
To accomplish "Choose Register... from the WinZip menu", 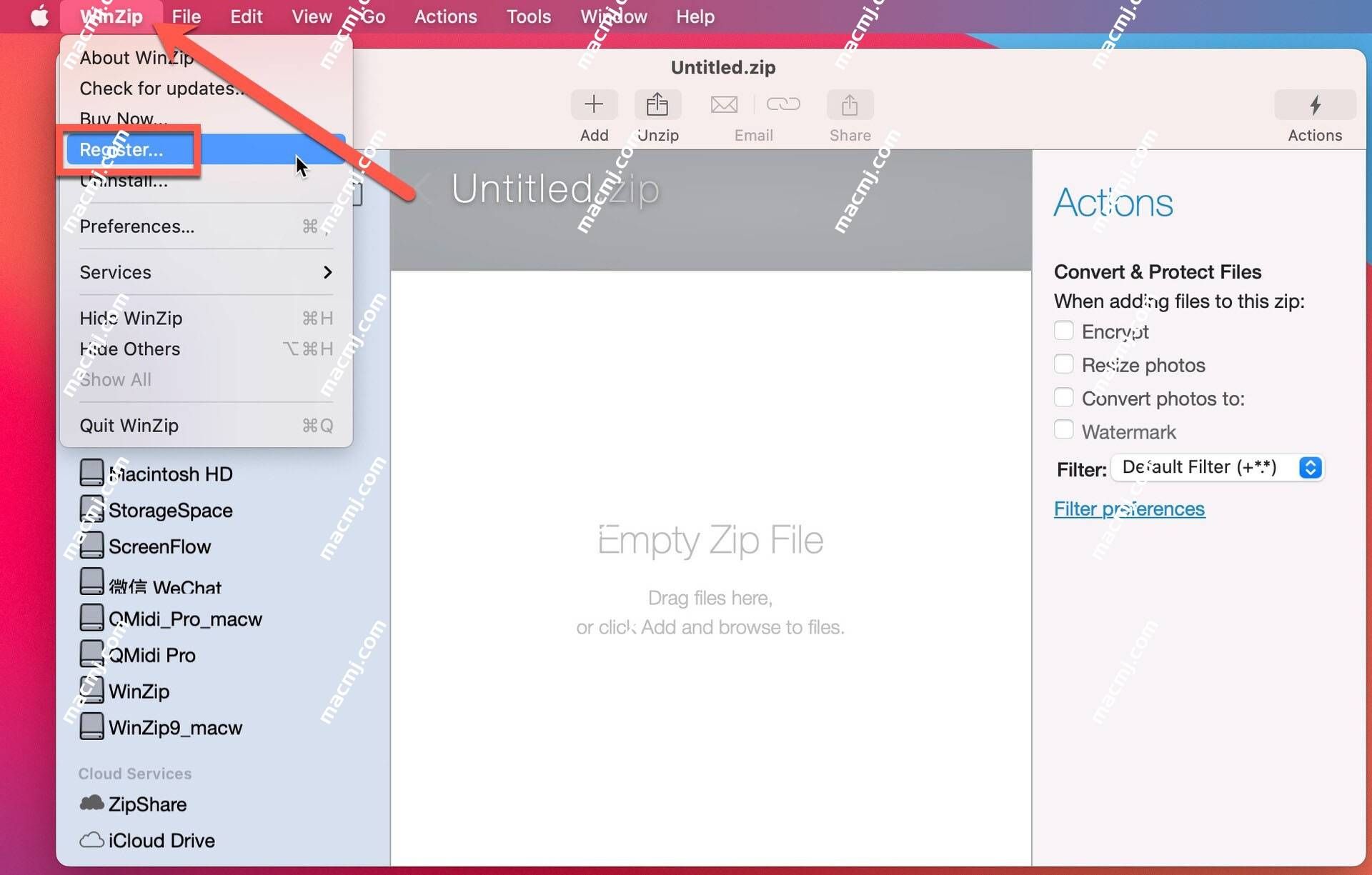I will (207, 149).
